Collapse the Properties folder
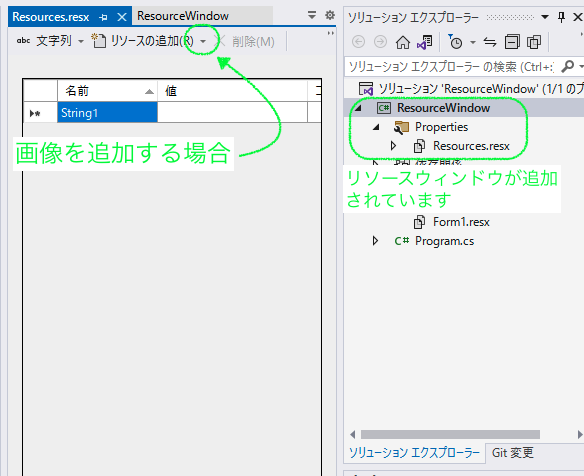 point(375,127)
